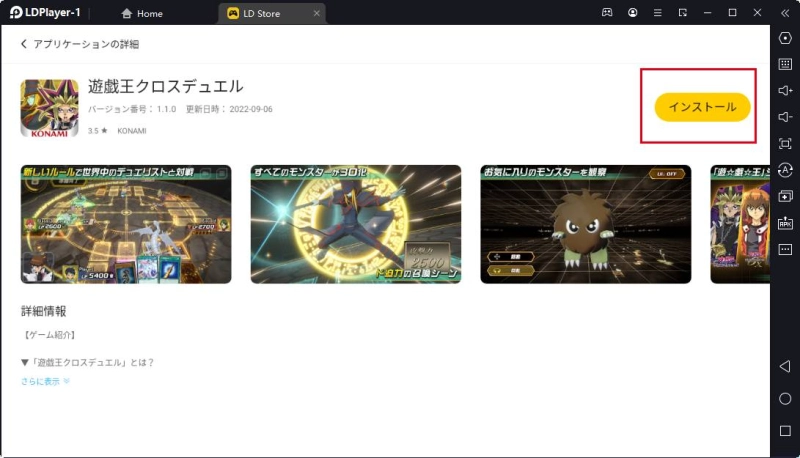Switch to the Home tab
Viewport: 800px width, 458px height.
(142, 13)
